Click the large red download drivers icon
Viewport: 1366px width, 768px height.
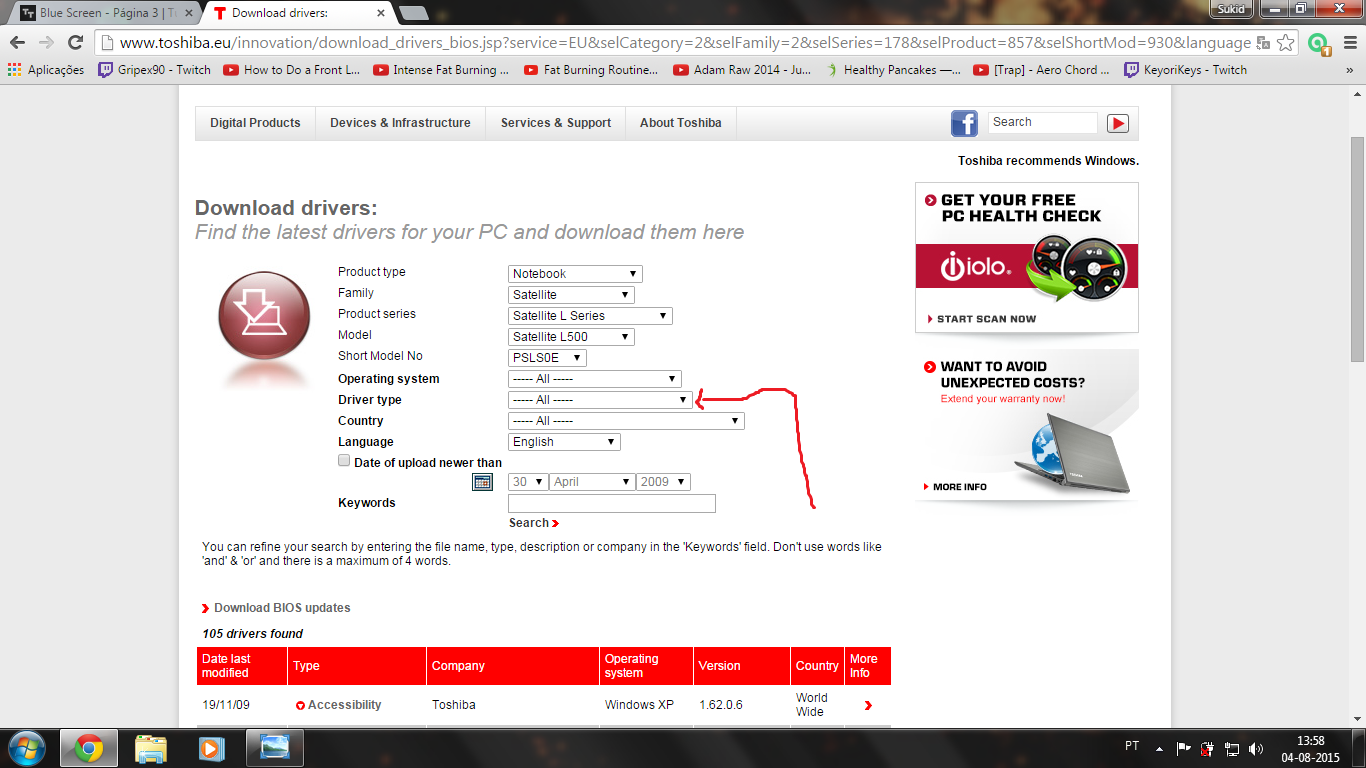click(263, 314)
